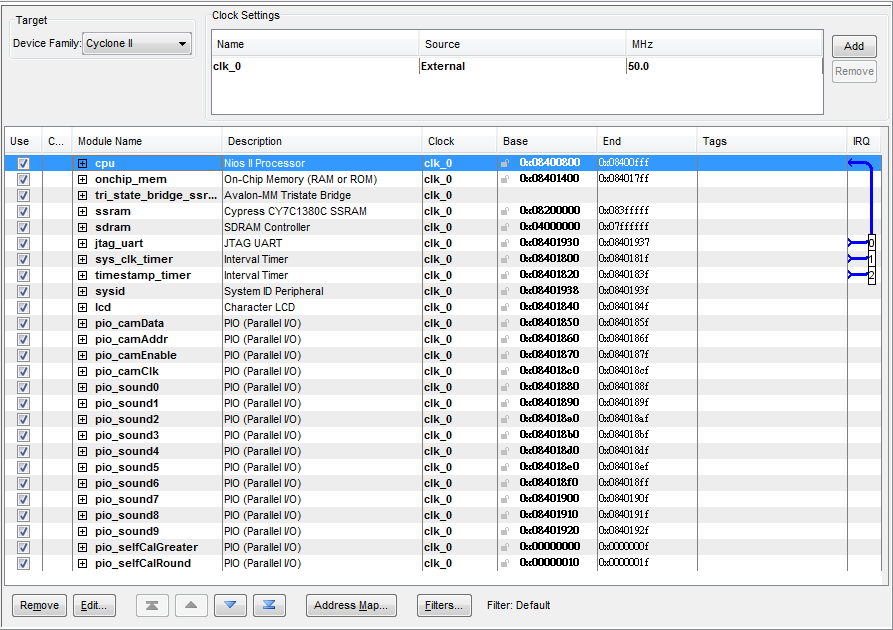
Task: Select base address 0x08401840 of lcd
Action: coord(549,306)
